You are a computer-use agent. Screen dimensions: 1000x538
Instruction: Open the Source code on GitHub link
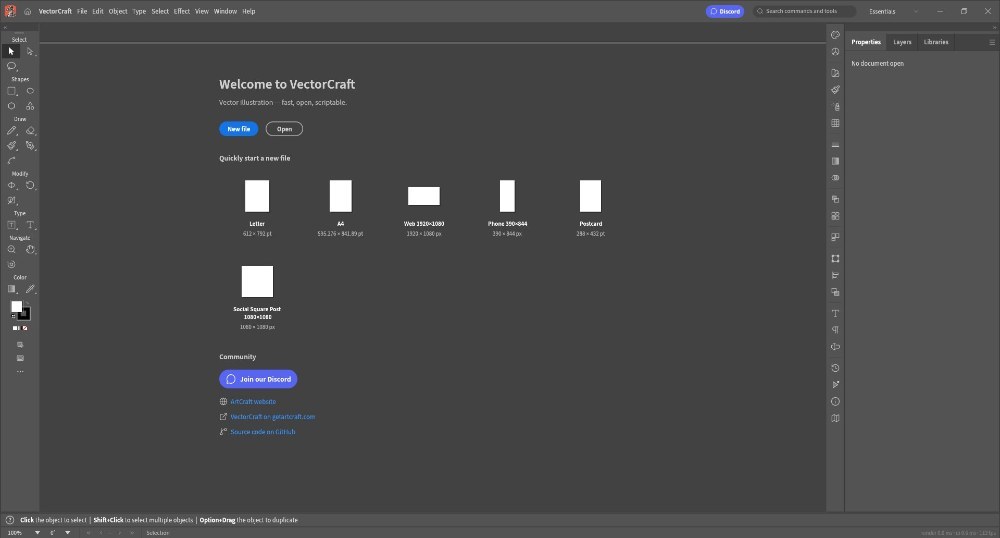263,432
